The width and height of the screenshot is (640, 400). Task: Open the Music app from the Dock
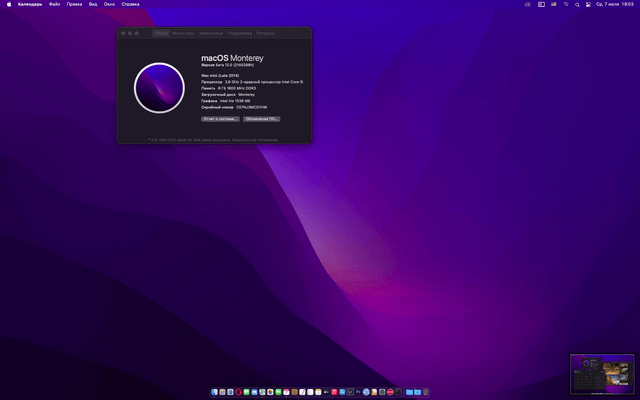tap(334, 392)
